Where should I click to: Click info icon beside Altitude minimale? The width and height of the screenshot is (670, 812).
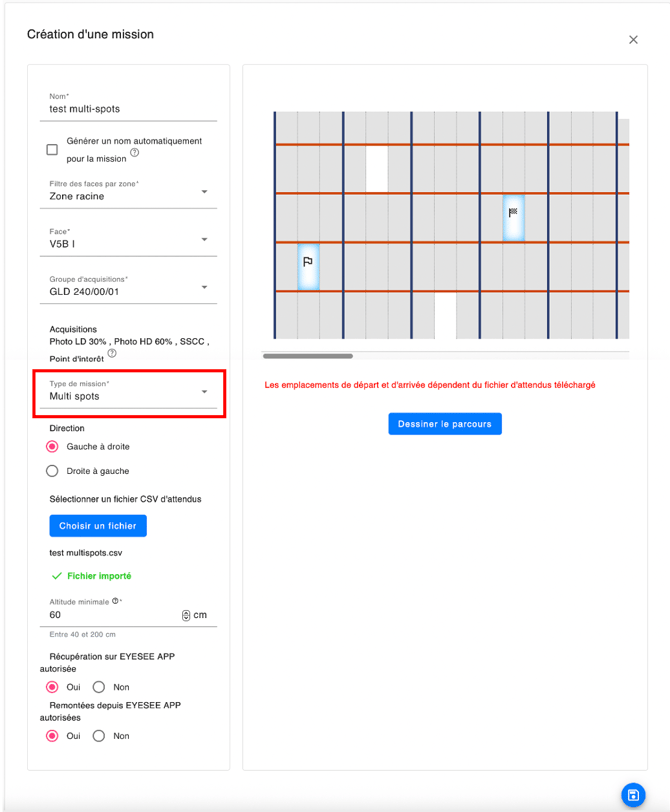(116, 601)
